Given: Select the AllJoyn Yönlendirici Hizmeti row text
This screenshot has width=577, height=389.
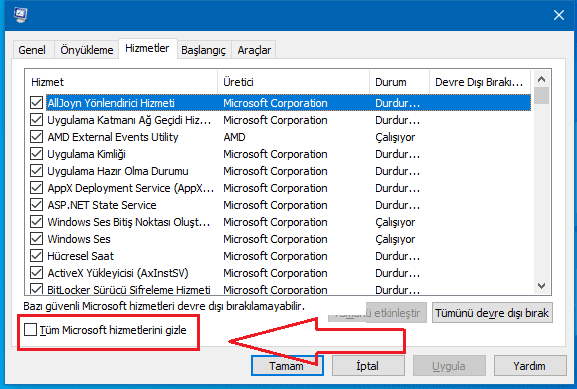Looking at the screenshot, I should click(x=111, y=103).
